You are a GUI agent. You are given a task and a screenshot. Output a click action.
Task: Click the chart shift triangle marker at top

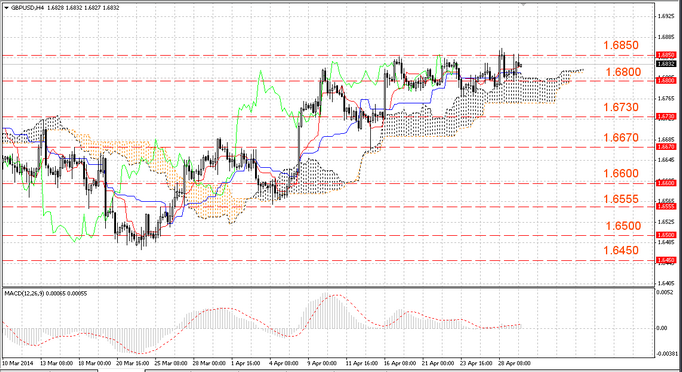point(524,3)
